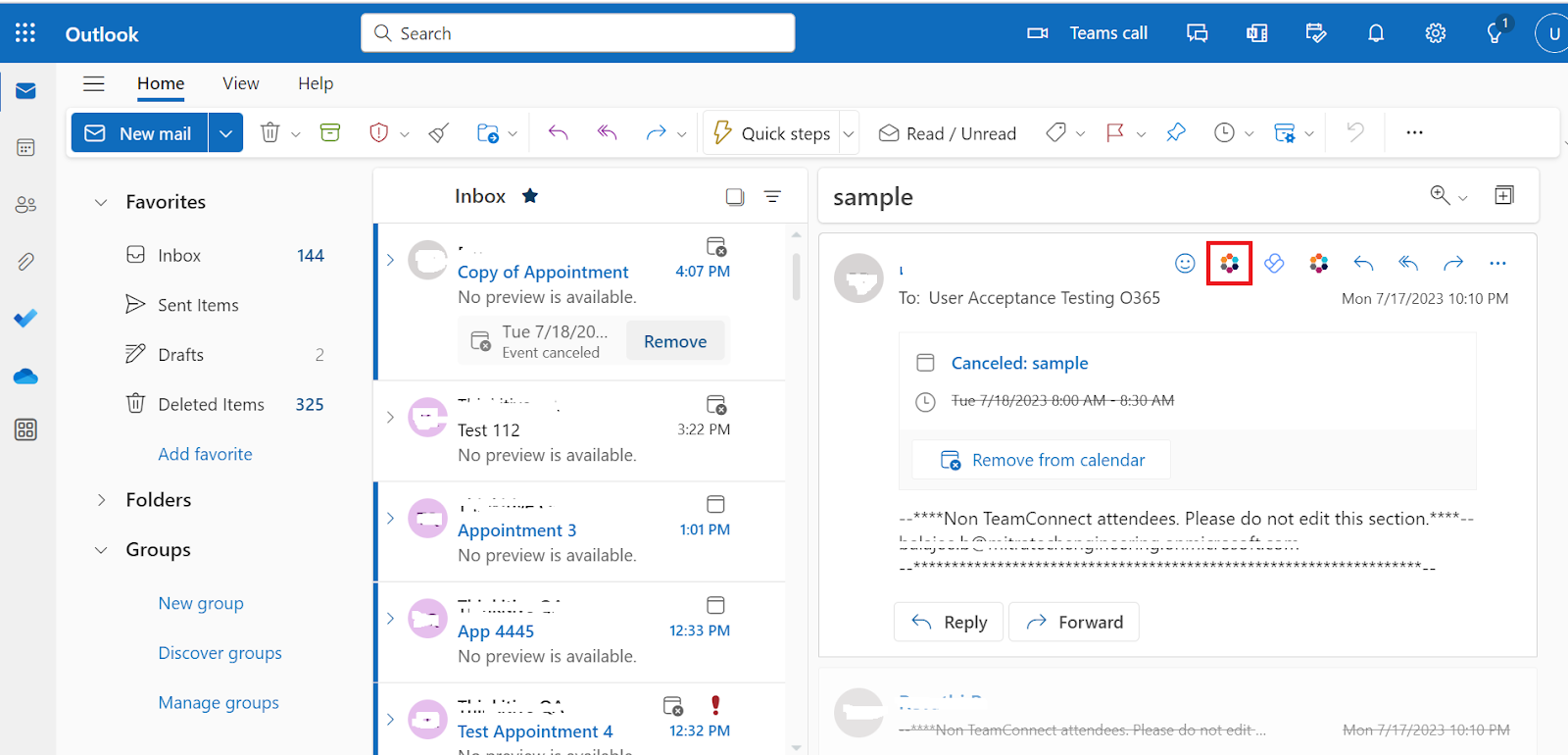Open the OneDrive cloud icon
This screenshot has width=1568, height=755.
click(25, 376)
